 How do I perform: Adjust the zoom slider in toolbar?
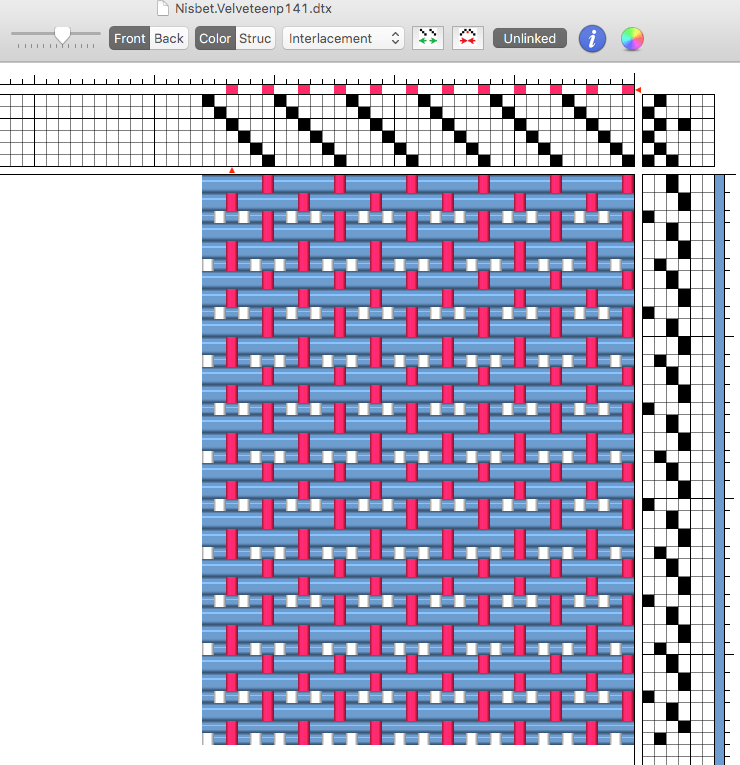[62, 35]
